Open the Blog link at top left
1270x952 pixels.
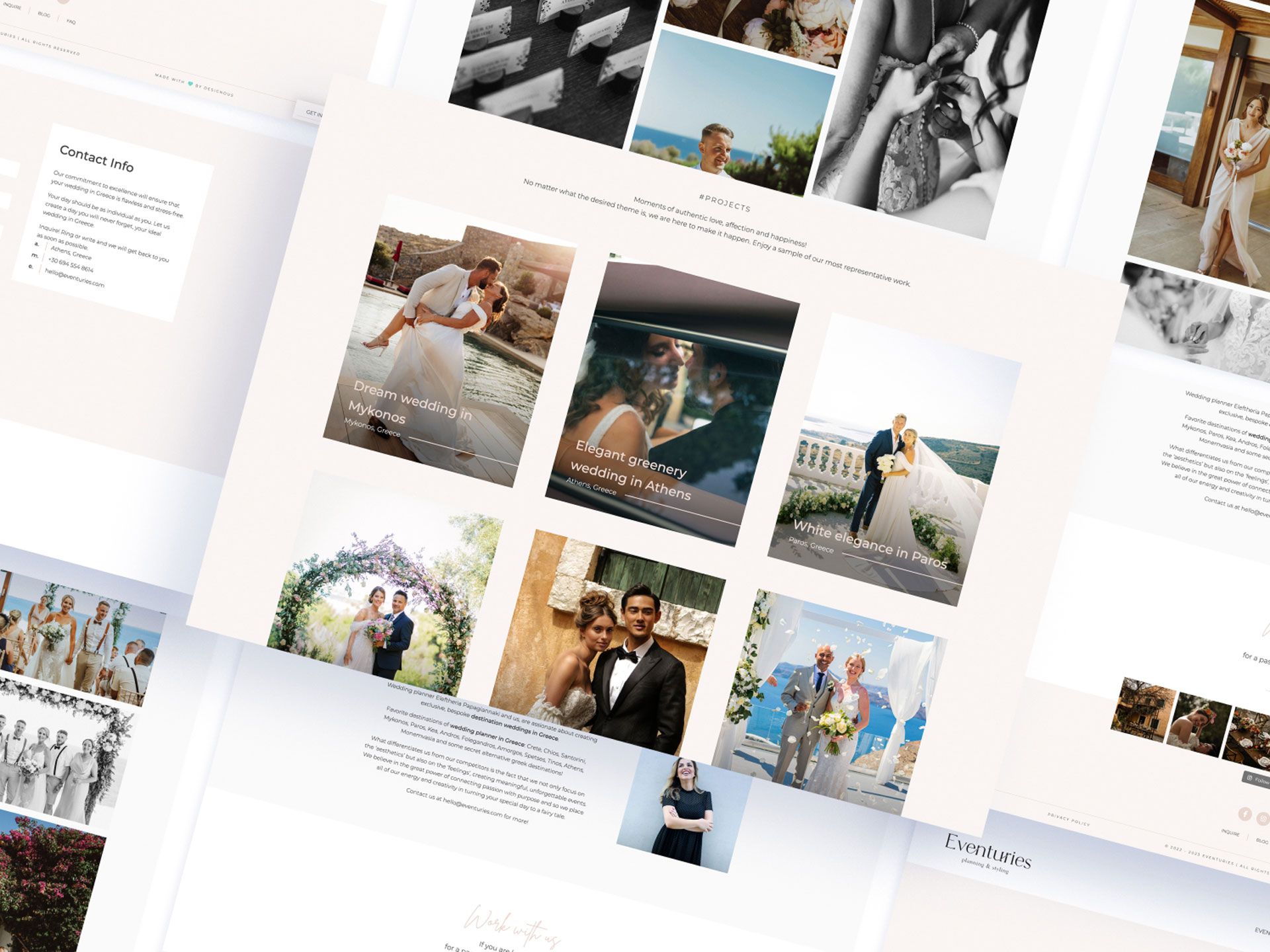[x=44, y=14]
